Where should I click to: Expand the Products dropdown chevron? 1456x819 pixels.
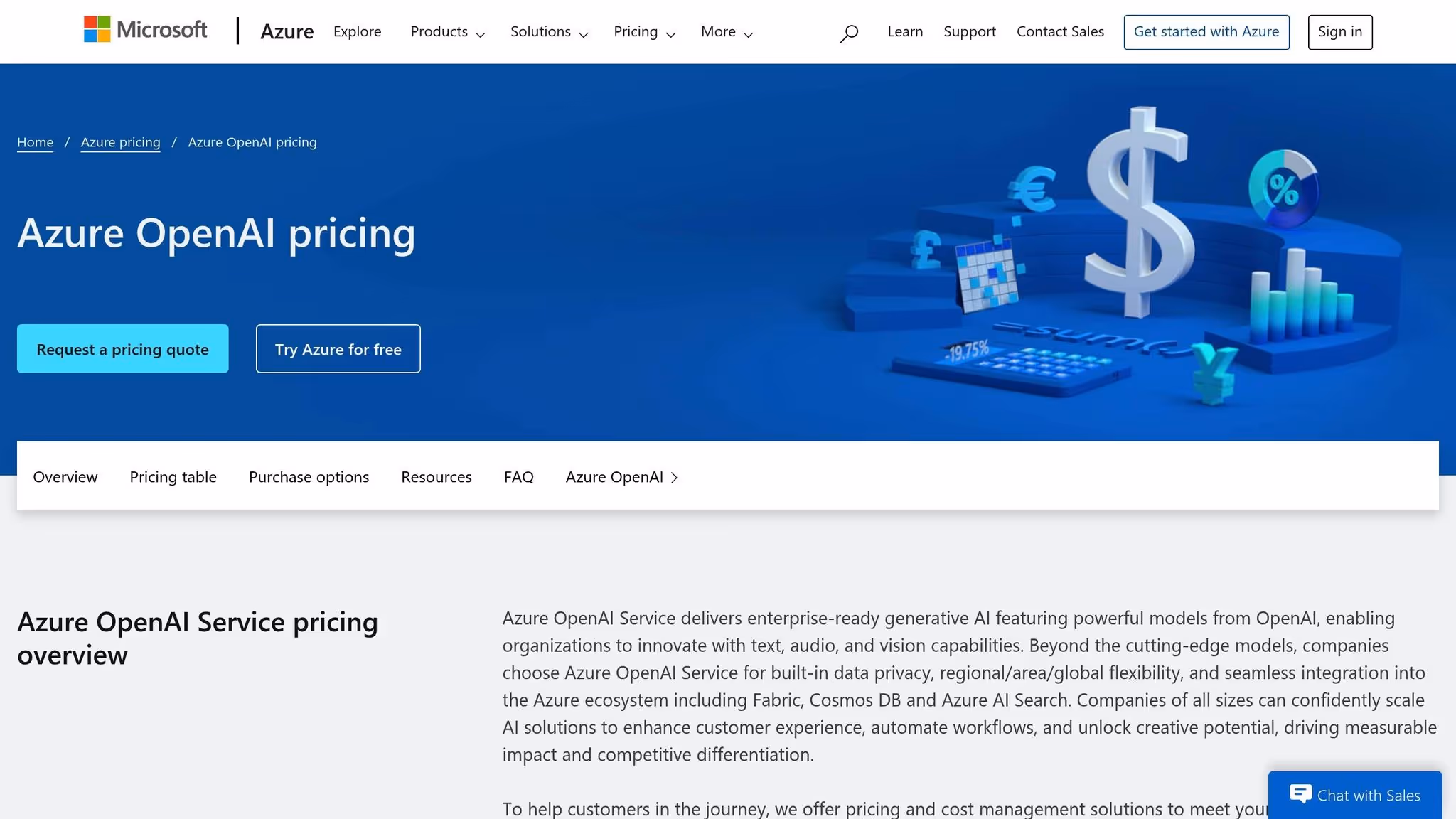(x=481, y=34)
